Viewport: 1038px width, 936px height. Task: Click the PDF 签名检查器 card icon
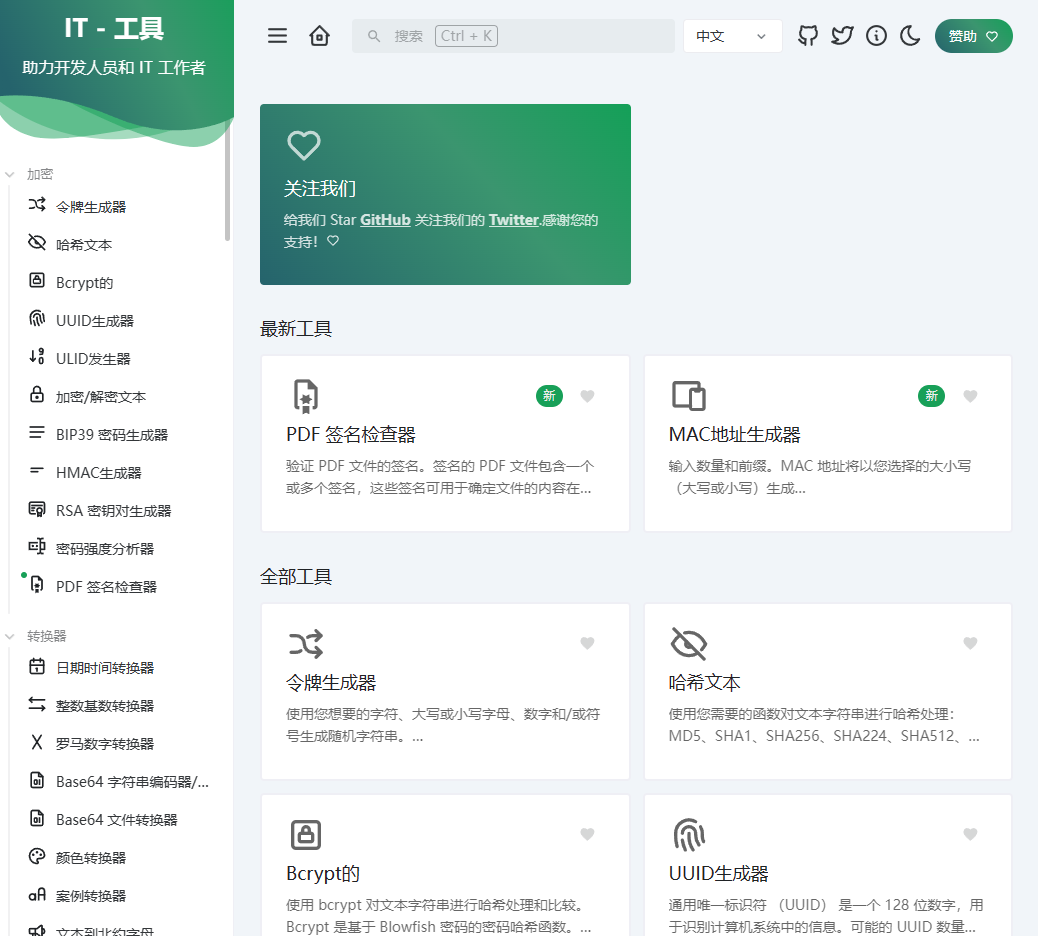[304, 396]
